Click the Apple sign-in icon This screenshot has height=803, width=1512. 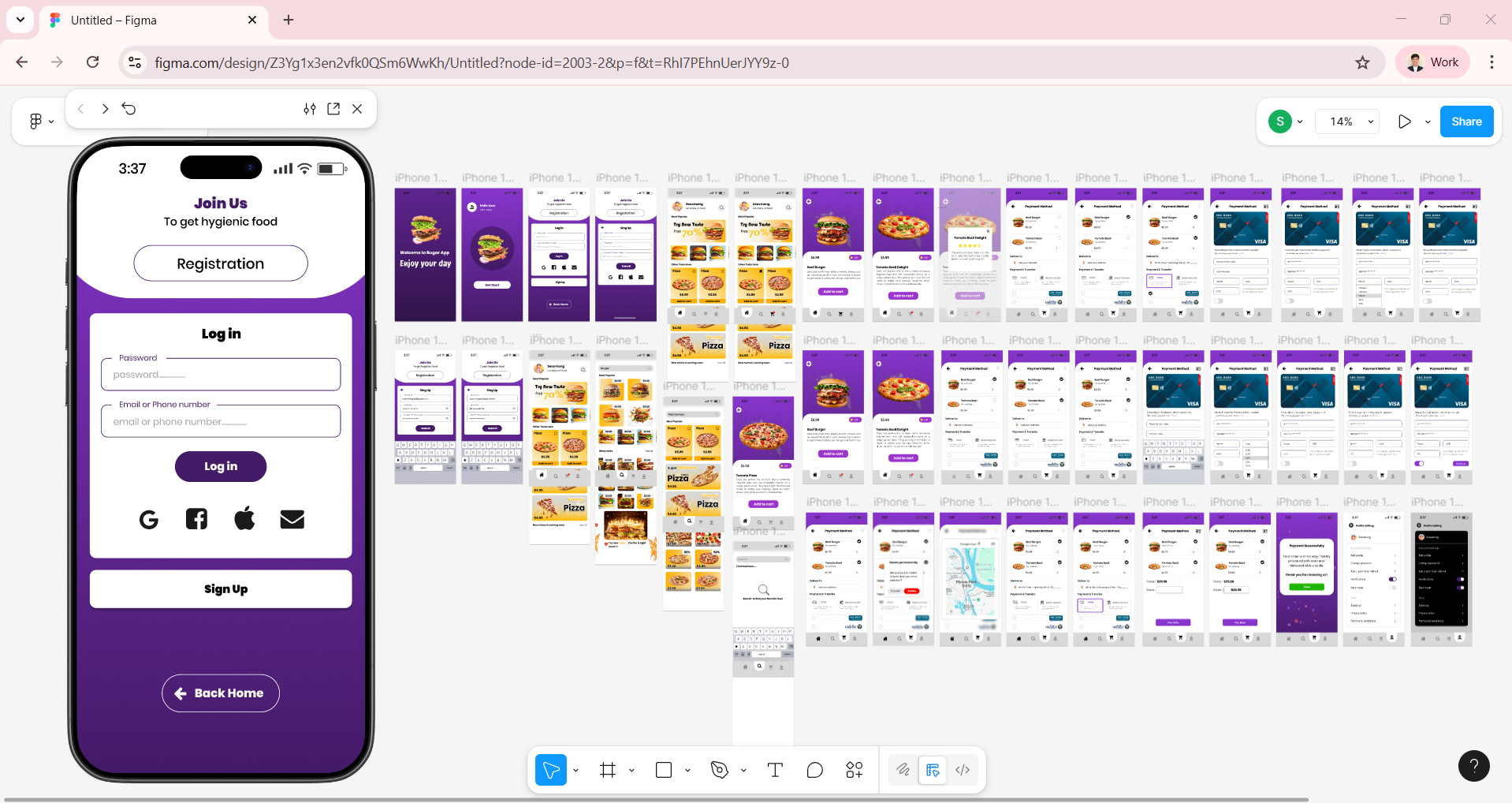tap(244, 518)
